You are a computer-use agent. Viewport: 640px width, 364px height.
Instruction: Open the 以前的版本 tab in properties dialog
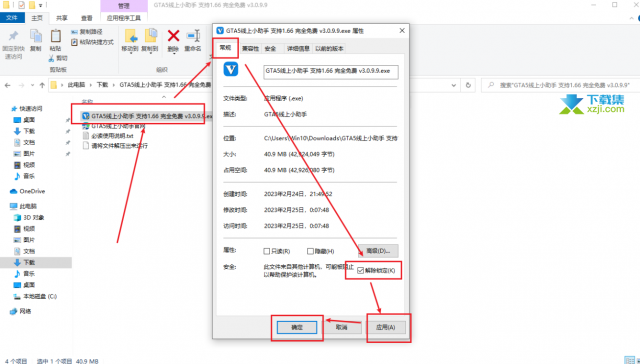[x=329, y=49]
